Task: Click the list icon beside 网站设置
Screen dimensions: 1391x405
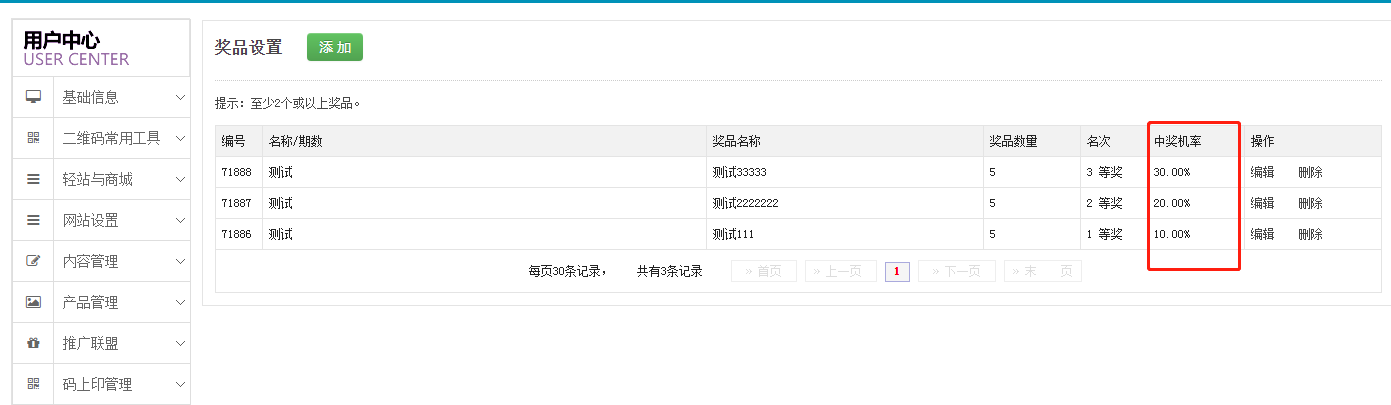Action: 33,220
